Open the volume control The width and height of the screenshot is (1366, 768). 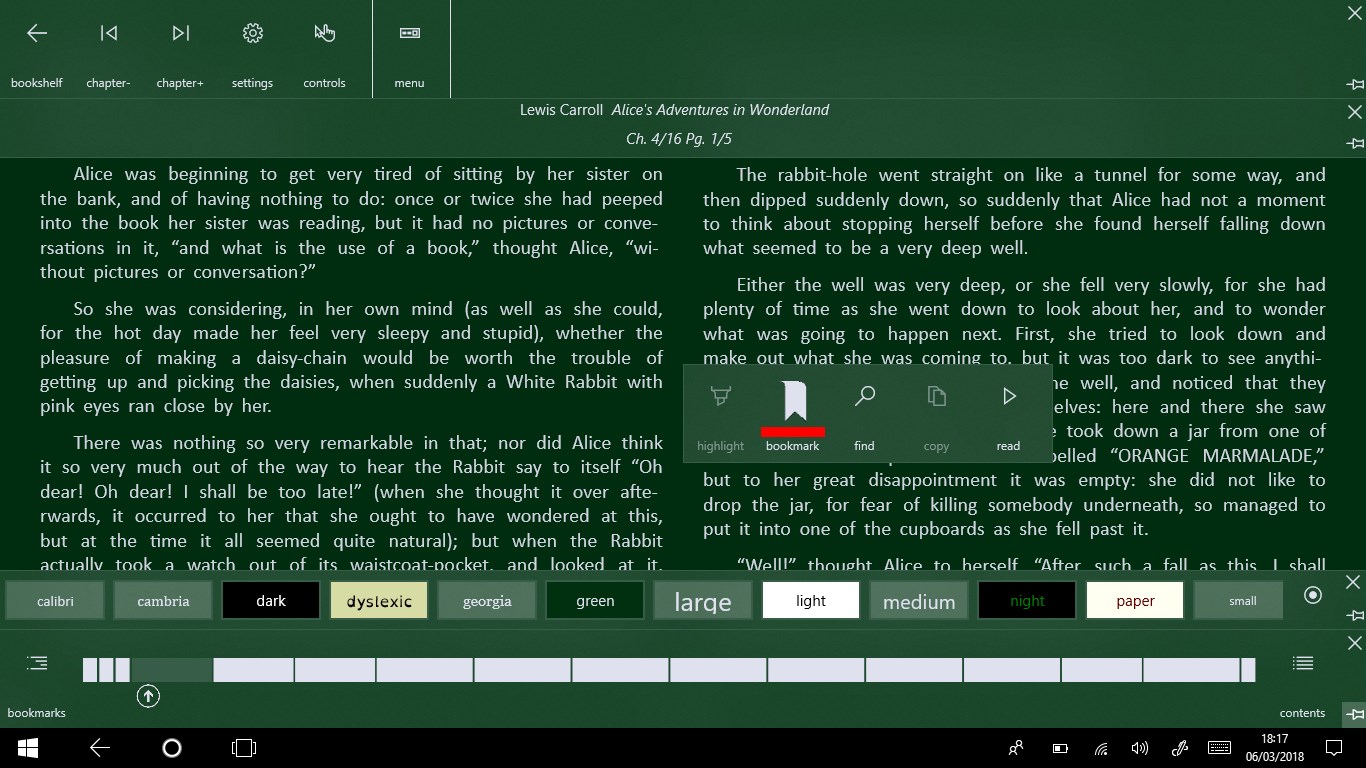(x=1139, y=748)
